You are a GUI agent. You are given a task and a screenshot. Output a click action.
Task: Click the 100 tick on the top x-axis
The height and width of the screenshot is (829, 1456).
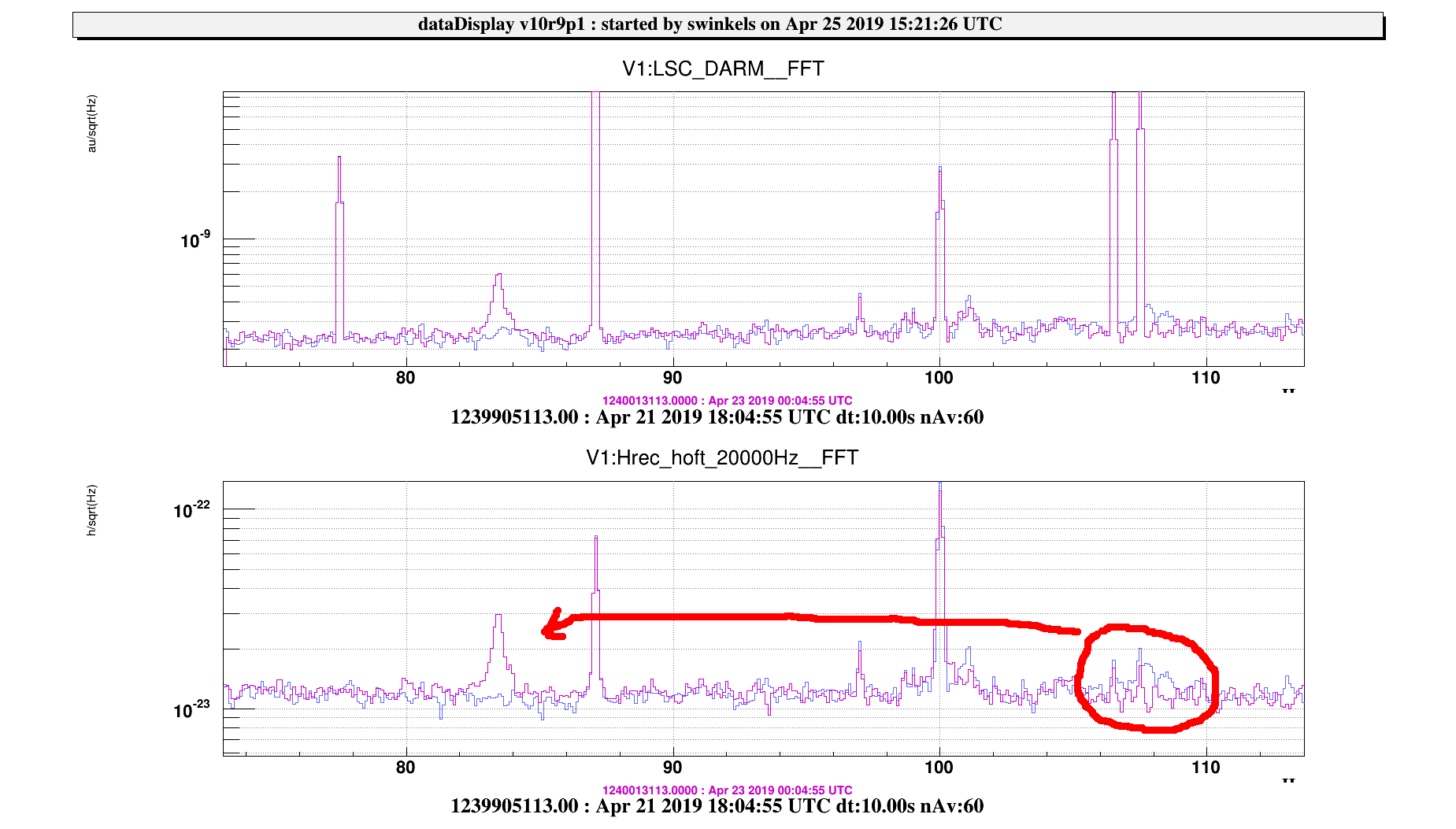pos(939,378)
